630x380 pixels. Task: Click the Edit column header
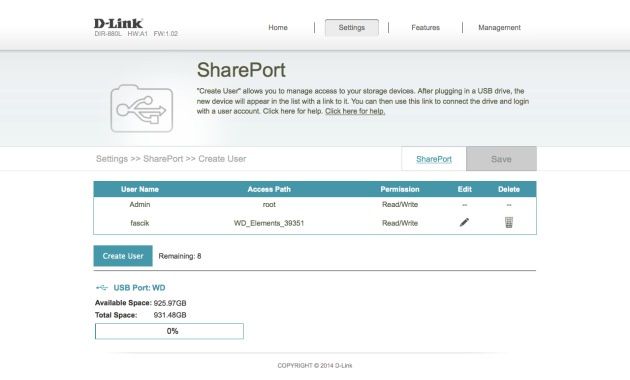464,189
